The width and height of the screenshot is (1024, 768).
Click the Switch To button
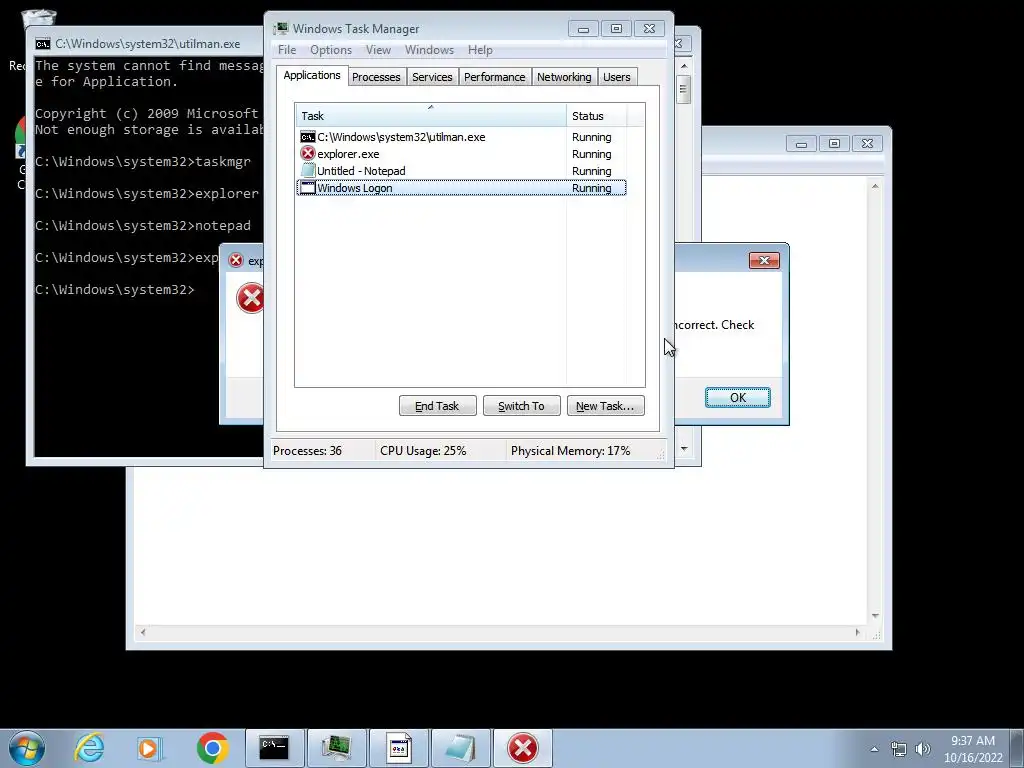(522, 406)
